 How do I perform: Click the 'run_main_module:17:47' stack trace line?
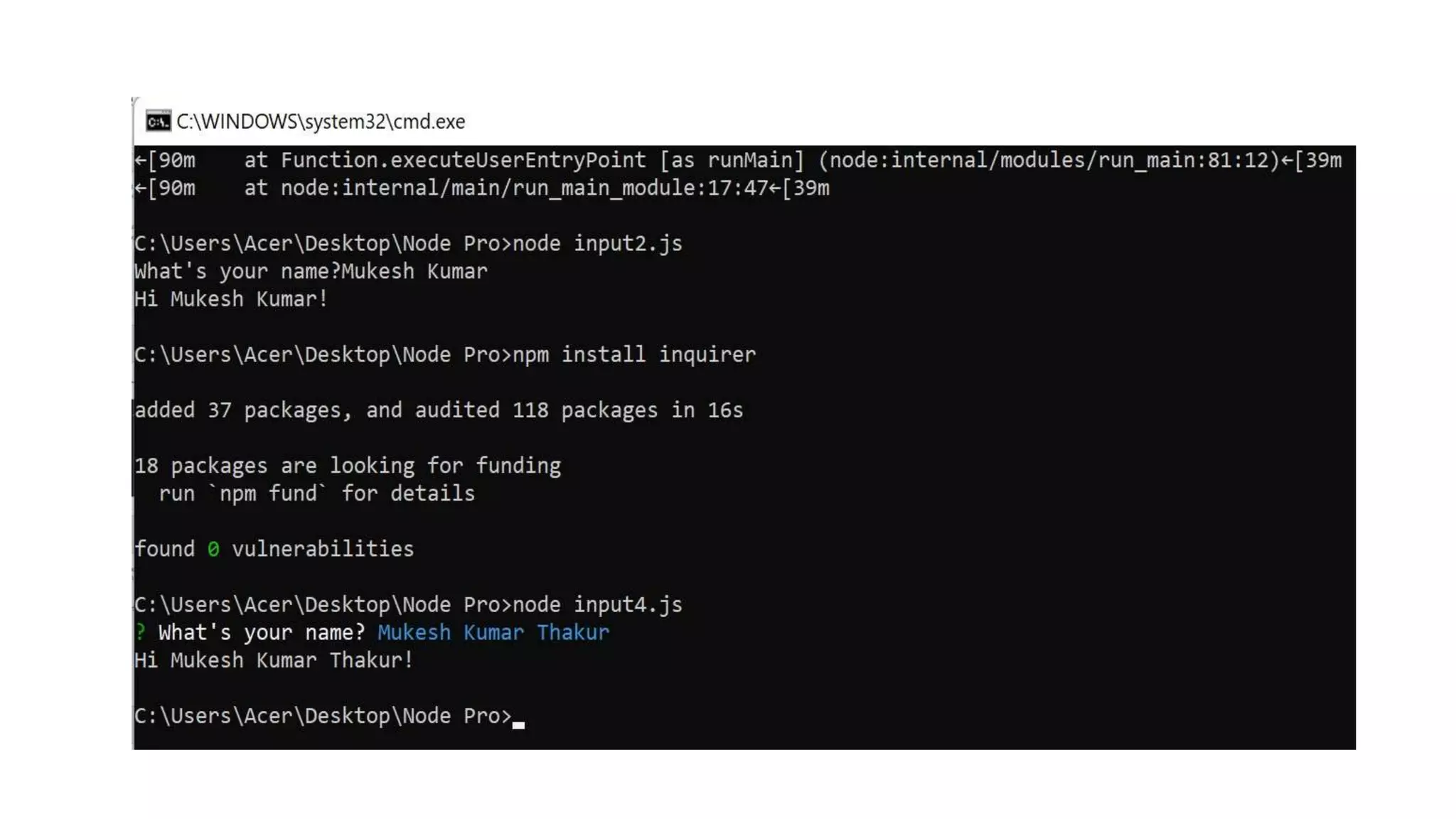482,188
